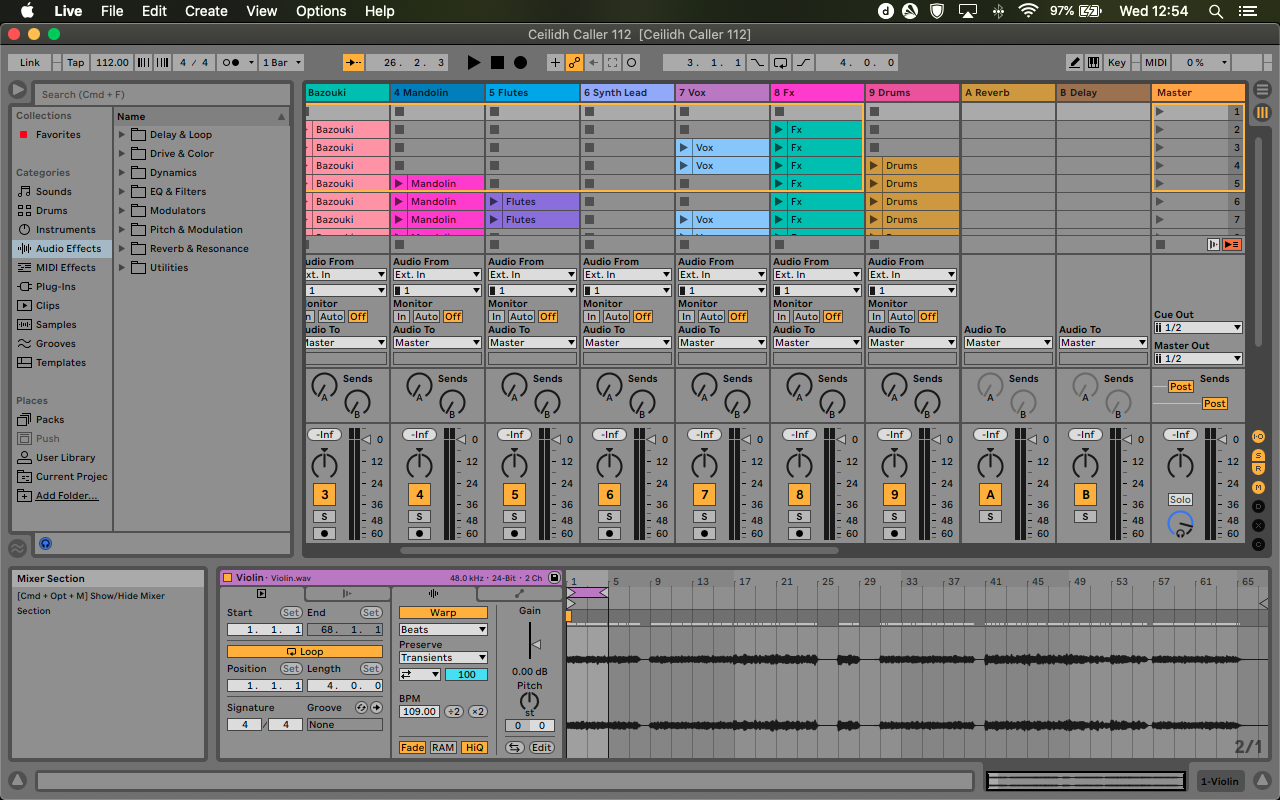Select Drums category in browser
The width and height of the screenshot is (1280, 800).
(x=51, y=211)
